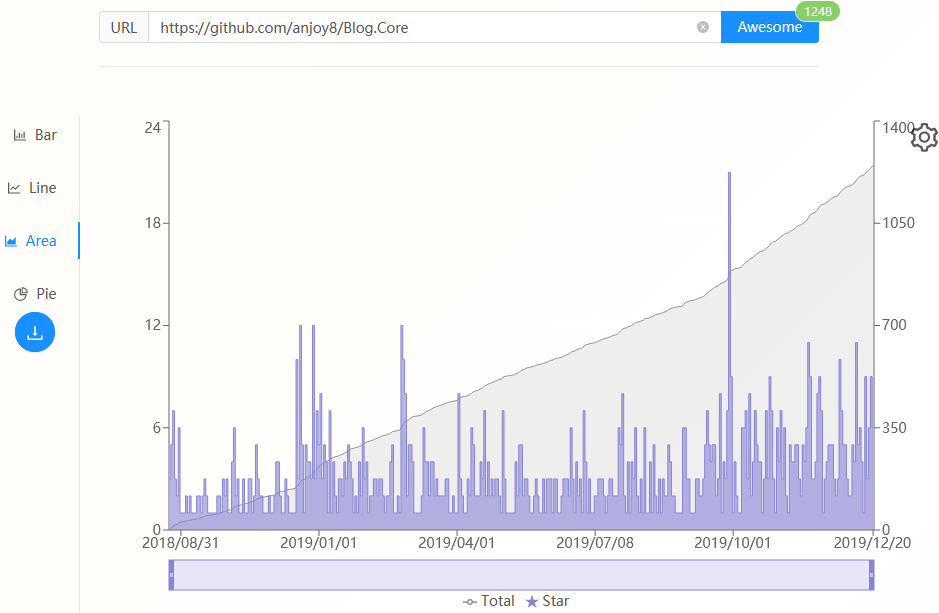The image size is (939, 613).
Task: Select the Bar chart icon
Action: pos(20,135)
